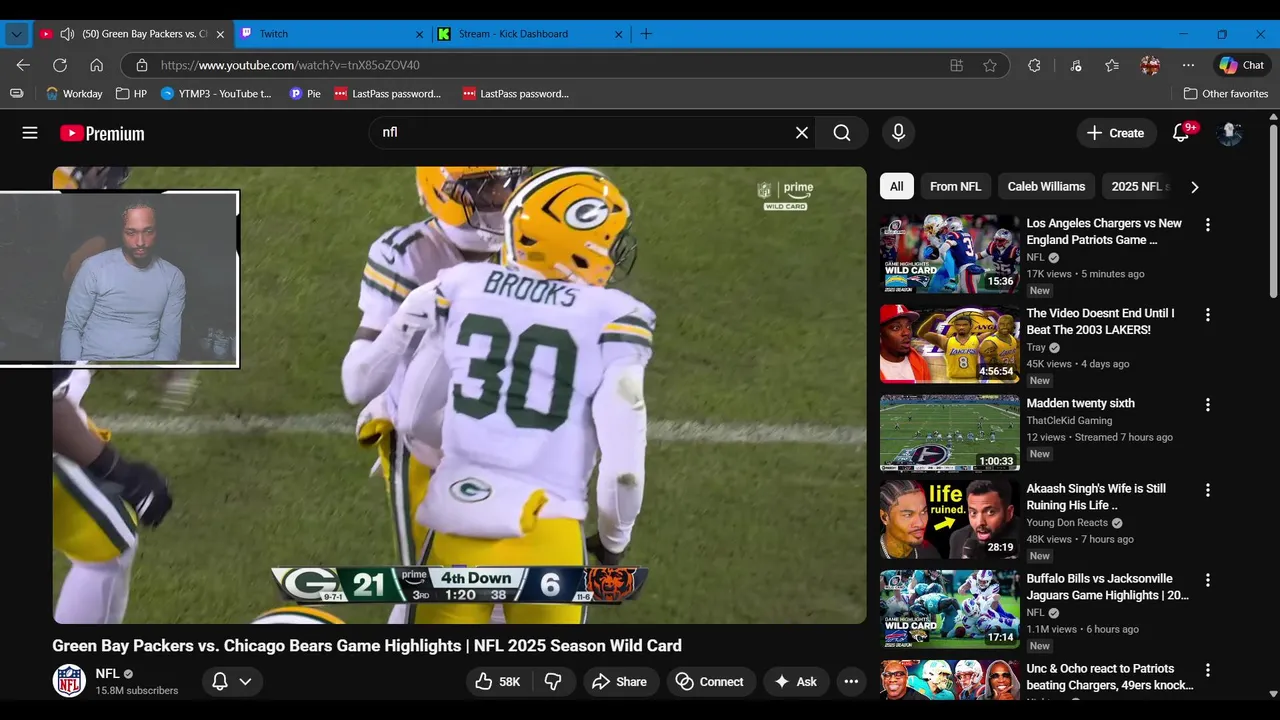Click the browser address bar URL
The width and height of the screenshot is (1280, 720).
(x=289, y=65)
